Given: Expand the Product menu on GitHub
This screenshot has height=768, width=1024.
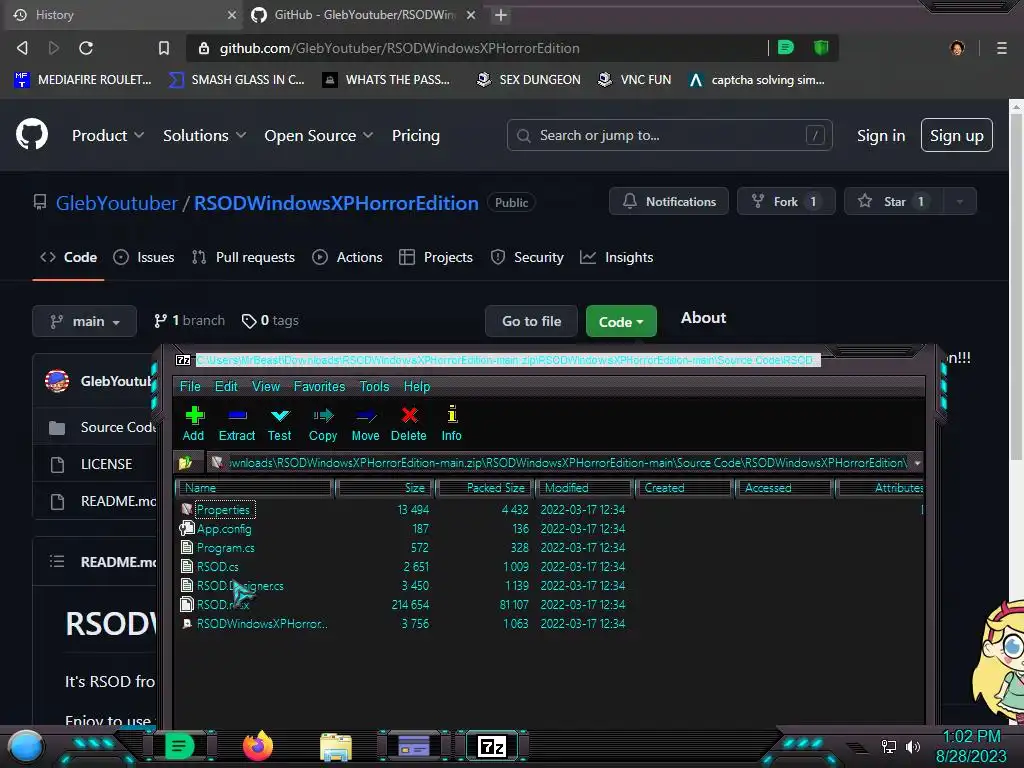Looking at the screenshot, I should coord(108,135).
